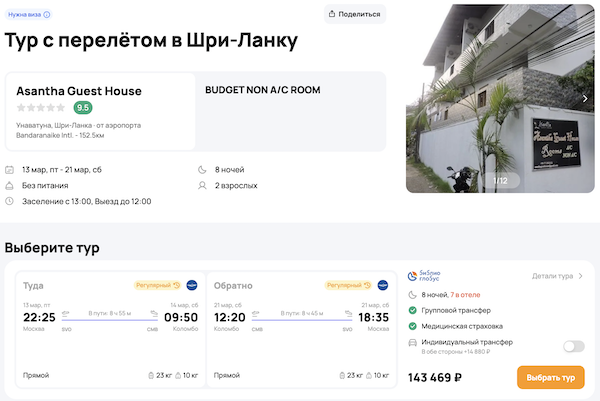Select the Туда flight card
The image size is (600, 401).
pos(105,328)
